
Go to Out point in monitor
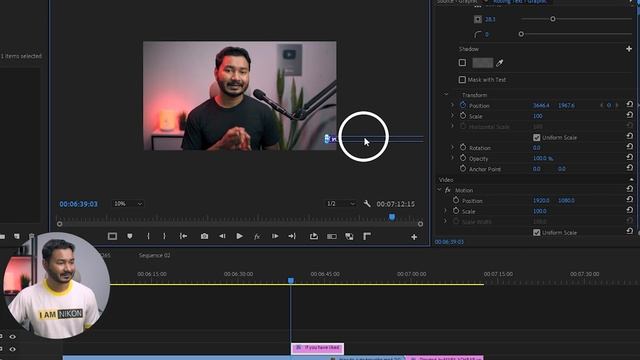292,236
